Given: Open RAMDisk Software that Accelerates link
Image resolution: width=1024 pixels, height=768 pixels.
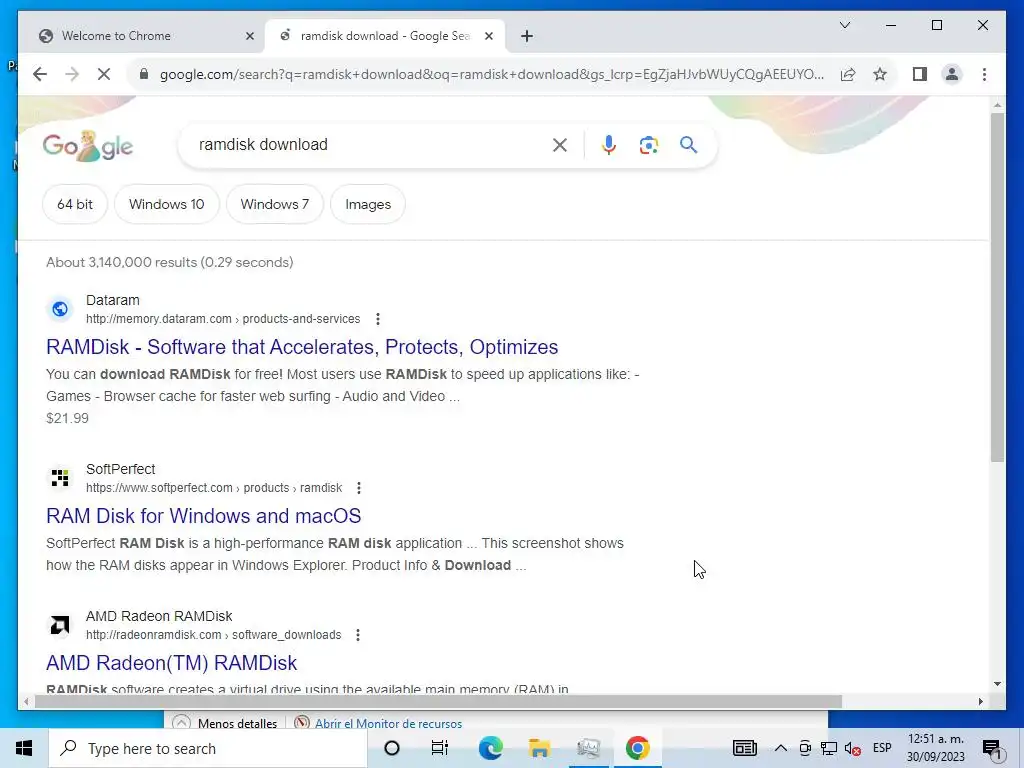Looking at the screenshot, I should (302, 347).
